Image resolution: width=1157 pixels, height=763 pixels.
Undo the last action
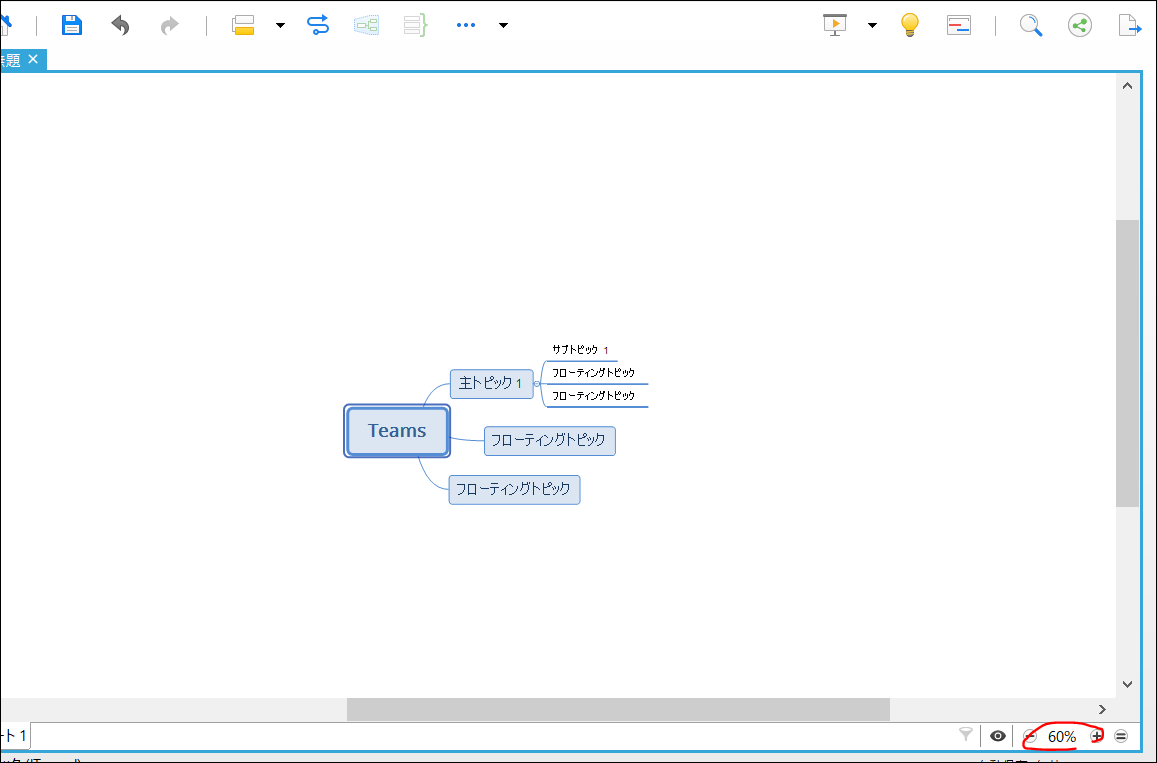coord(120,26)
